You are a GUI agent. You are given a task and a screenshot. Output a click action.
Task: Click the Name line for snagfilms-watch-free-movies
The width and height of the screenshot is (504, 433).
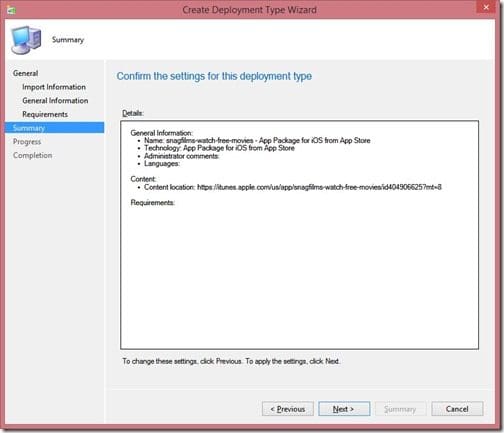[257, 140]
